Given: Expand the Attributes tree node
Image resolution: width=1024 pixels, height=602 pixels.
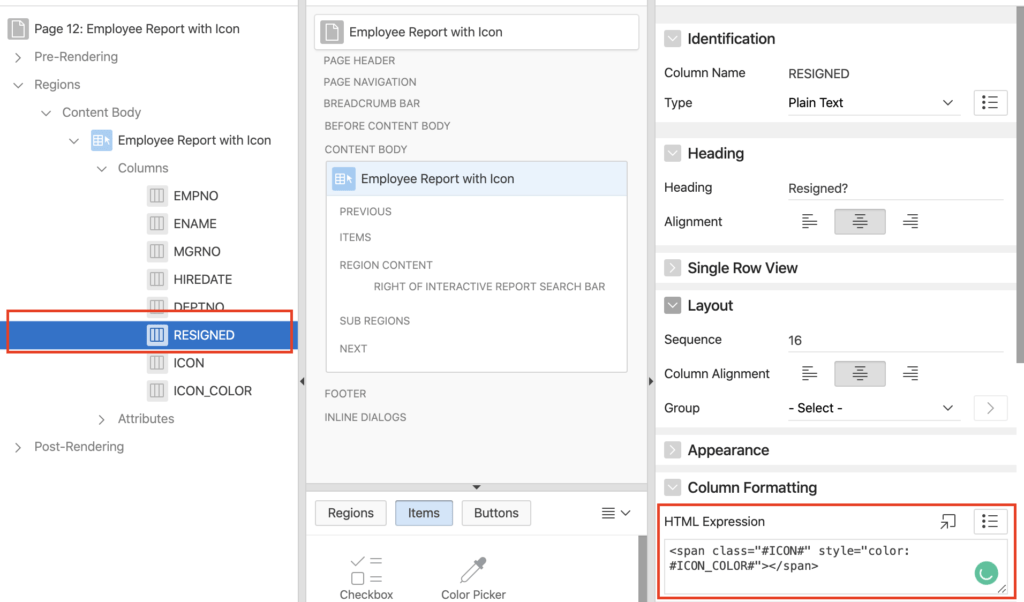Looking at the screenshot, I should pos(101,419).
